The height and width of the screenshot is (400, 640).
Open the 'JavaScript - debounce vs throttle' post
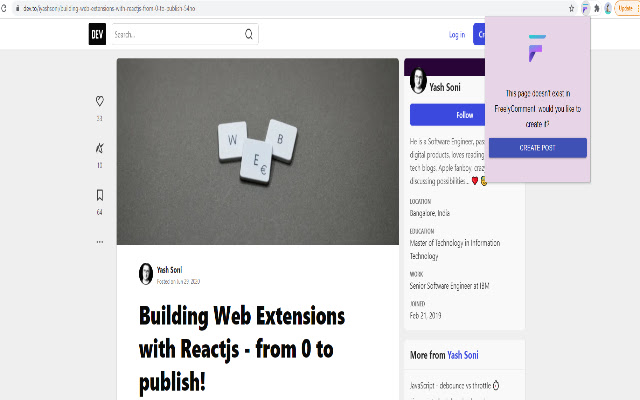455,385
